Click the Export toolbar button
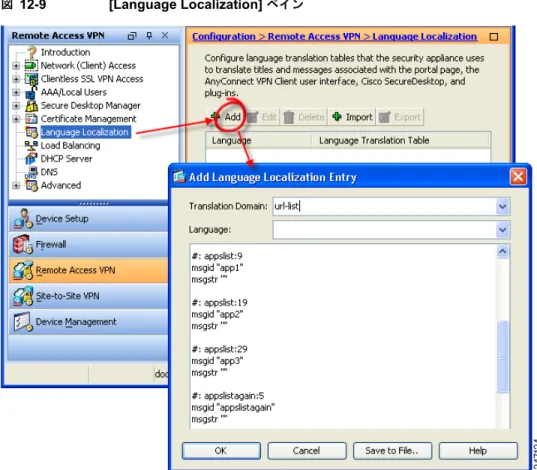 pyautogui.click(x=400, y=117)
